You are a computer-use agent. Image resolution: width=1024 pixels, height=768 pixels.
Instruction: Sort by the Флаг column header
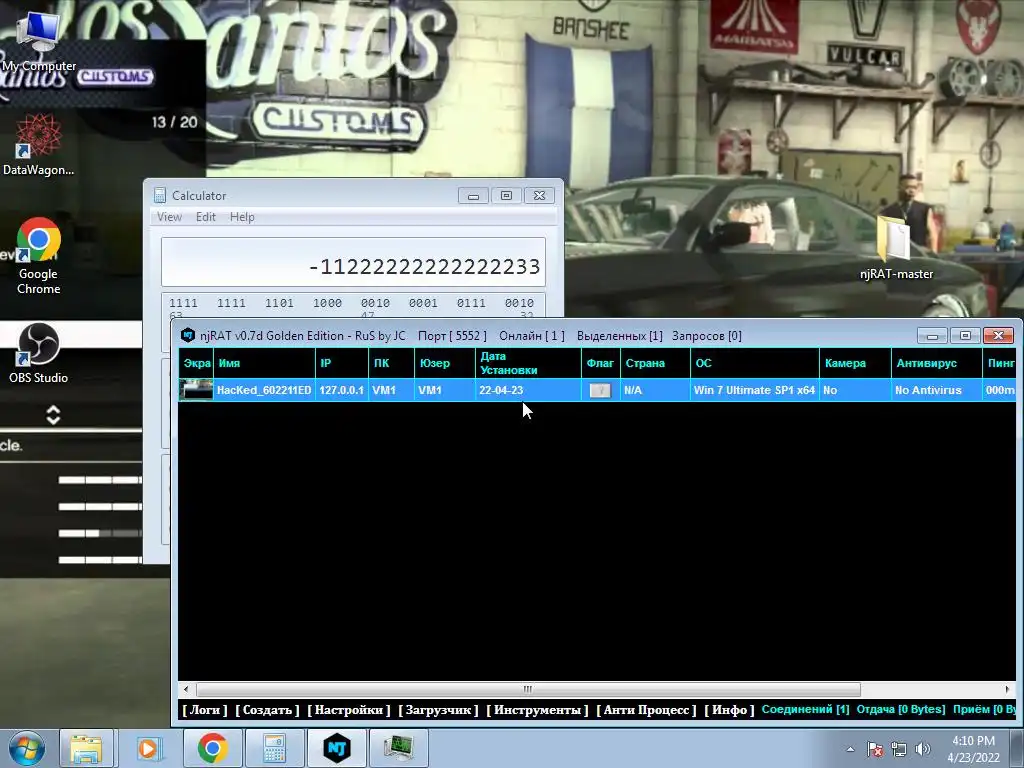click(600, 363)
